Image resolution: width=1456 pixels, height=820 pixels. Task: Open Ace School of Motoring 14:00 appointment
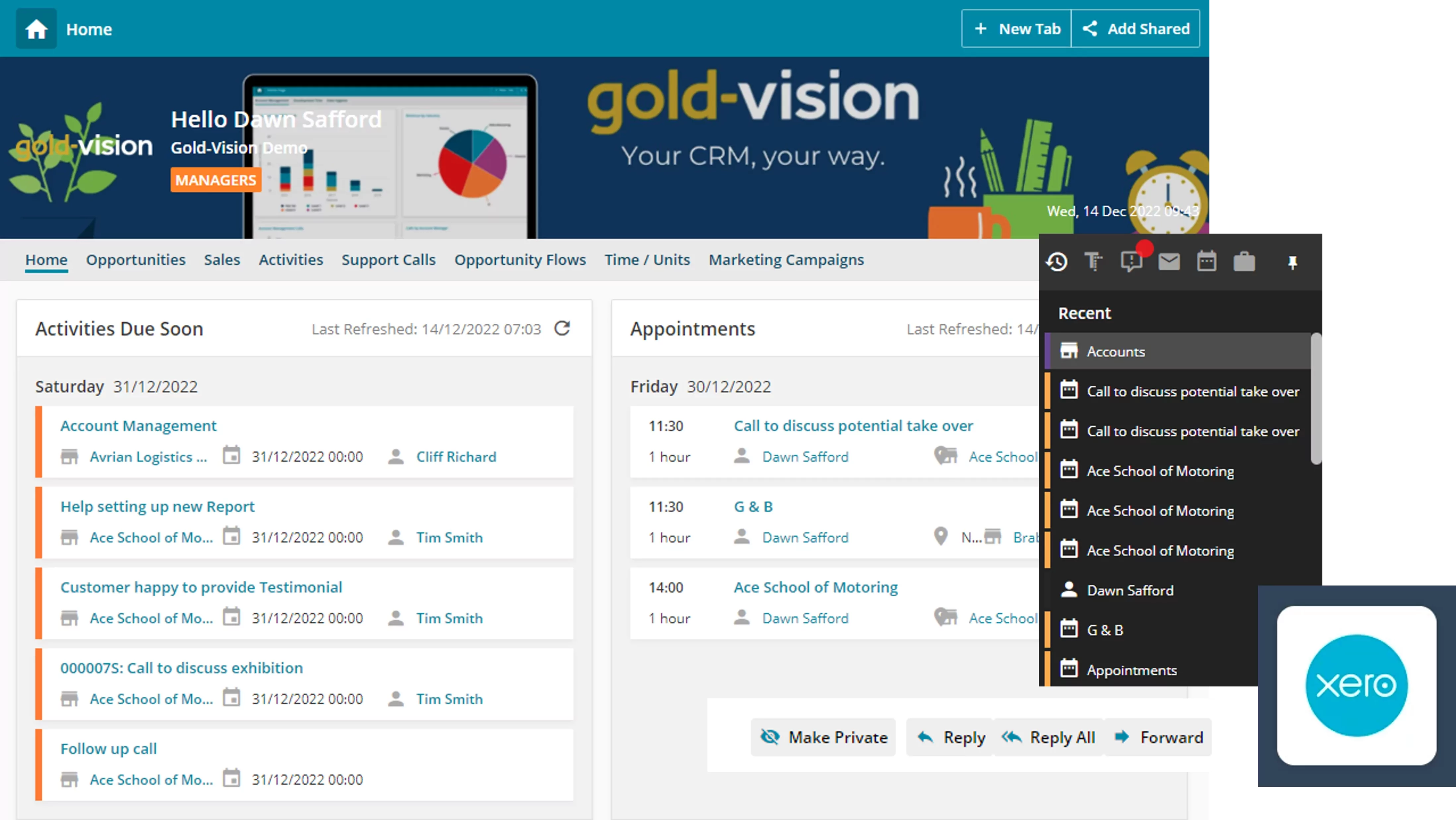pos(816,587)
